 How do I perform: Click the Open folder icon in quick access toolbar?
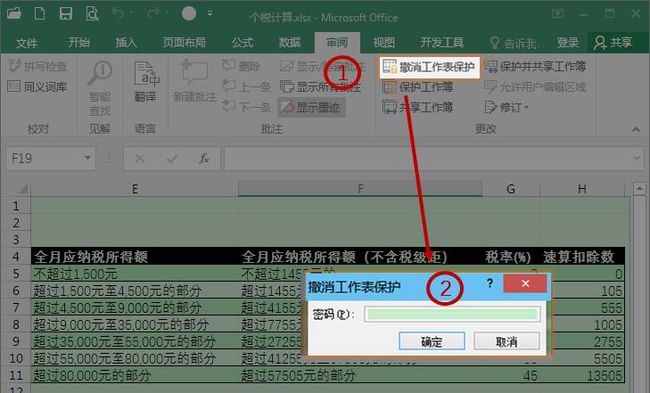(x=15, y=14)
